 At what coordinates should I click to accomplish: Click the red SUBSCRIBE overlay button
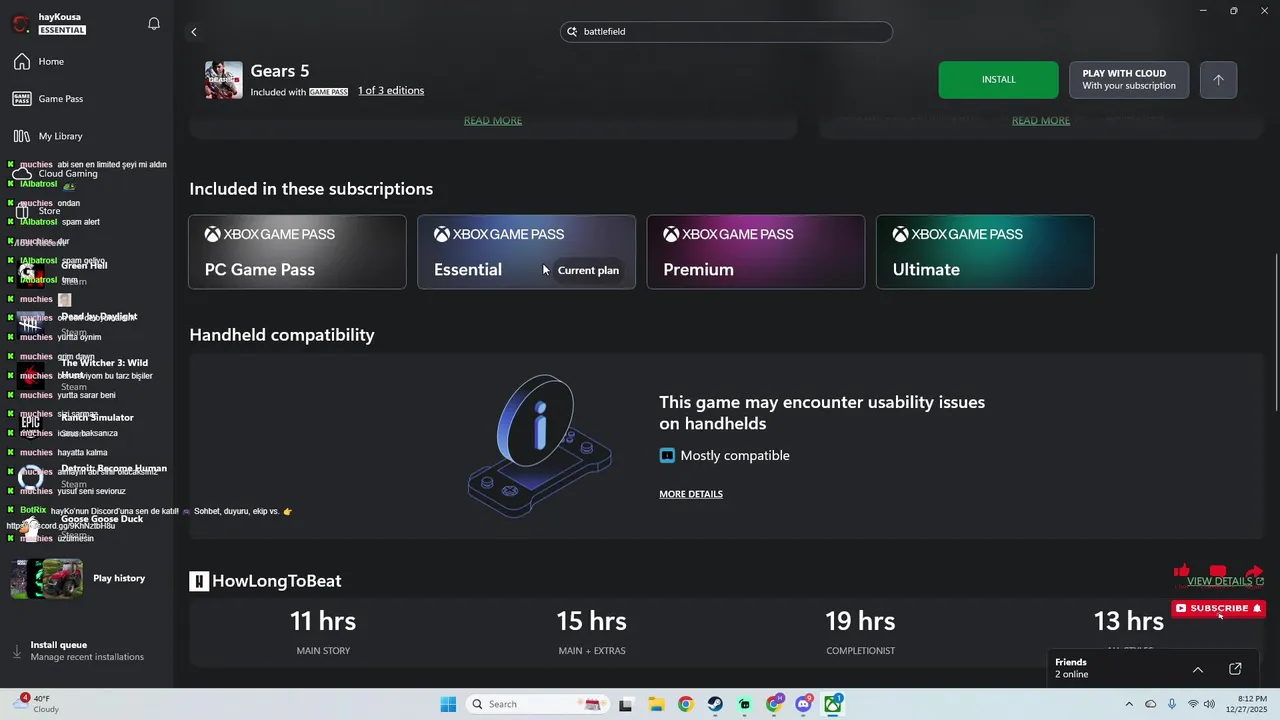pyautogui.click(x=1218, y=608)
